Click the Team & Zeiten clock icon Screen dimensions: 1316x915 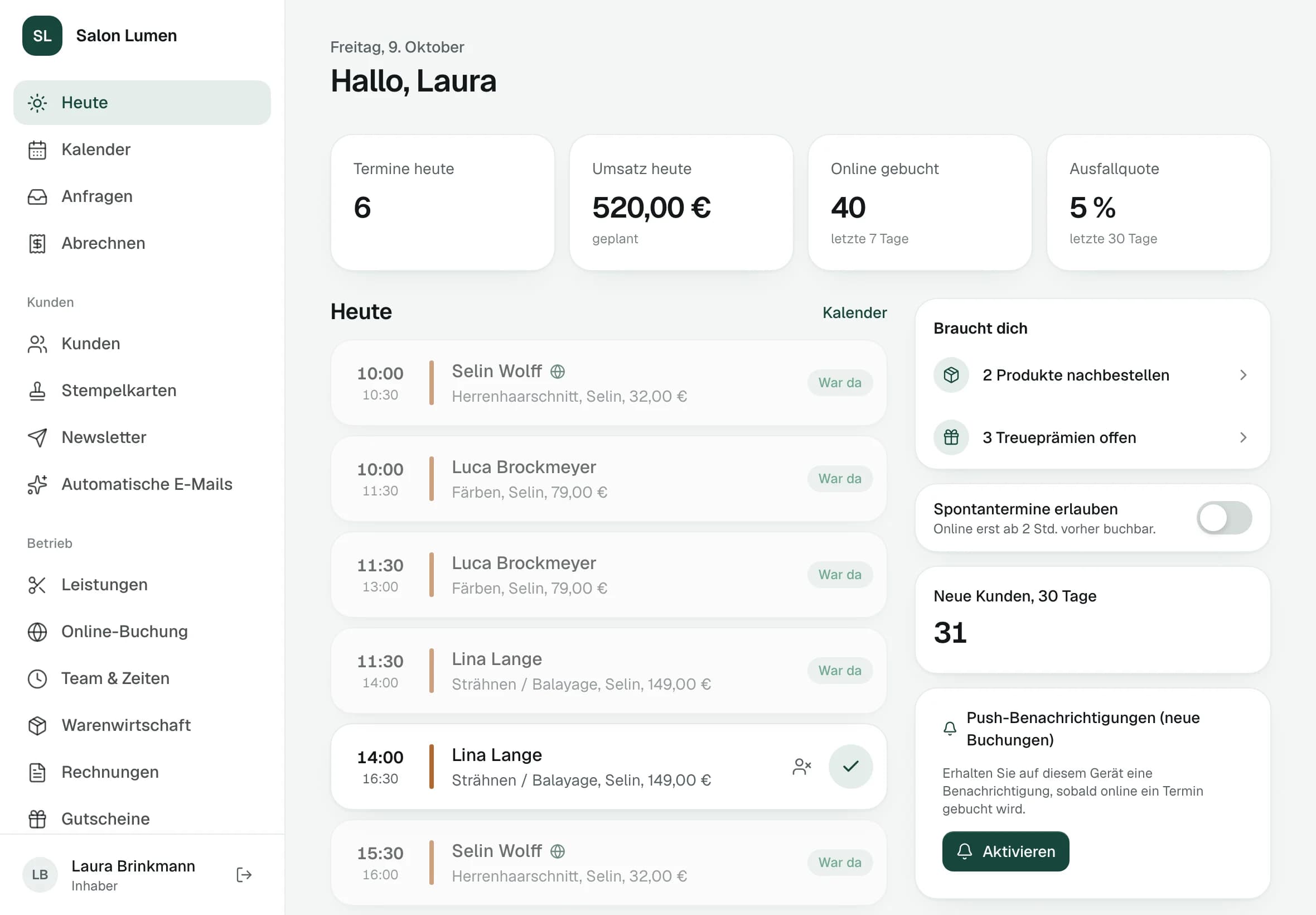coord(37,679)
